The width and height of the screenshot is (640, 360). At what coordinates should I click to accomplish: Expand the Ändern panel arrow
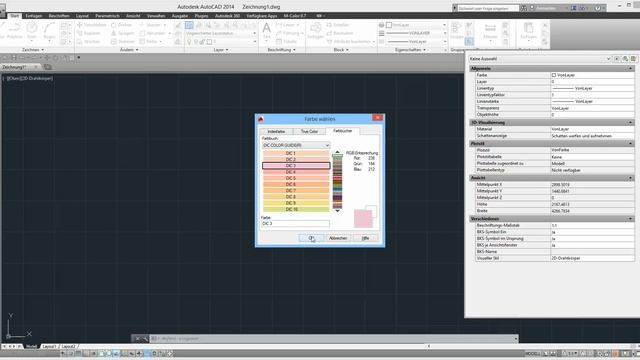coord(137,50)
